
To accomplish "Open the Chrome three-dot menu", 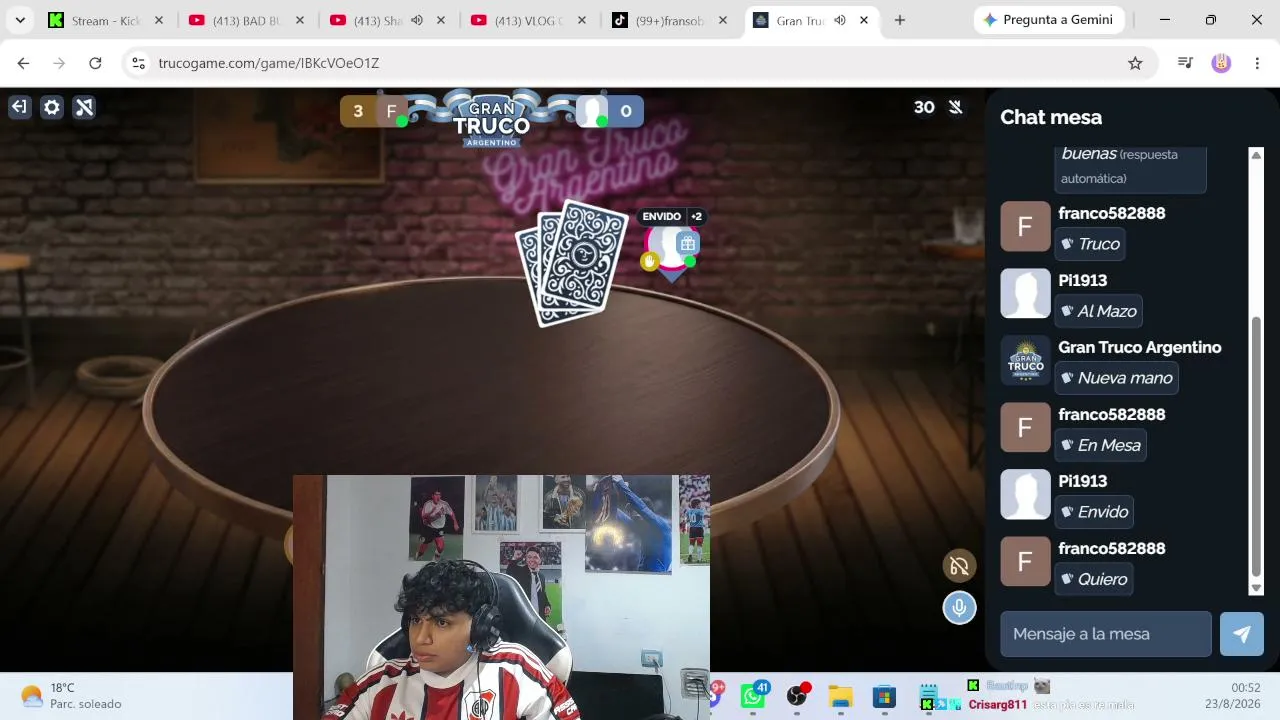I will click(x=1257, y=63).
